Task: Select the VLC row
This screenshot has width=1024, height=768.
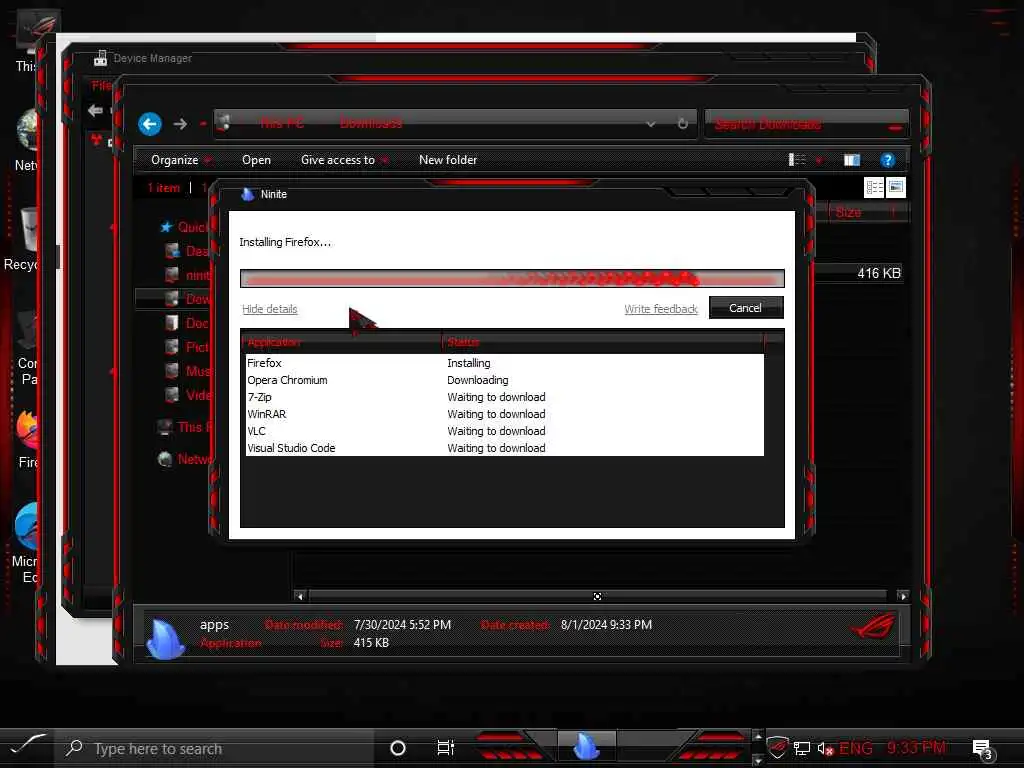Action: click(504, 431)
